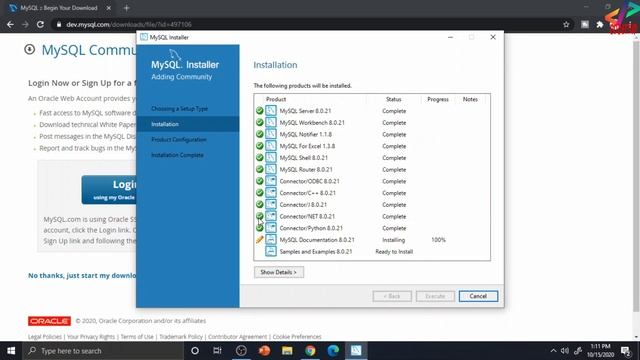Click the browser page vertical scrollbar
640x360 pixels.
[636, 176]
